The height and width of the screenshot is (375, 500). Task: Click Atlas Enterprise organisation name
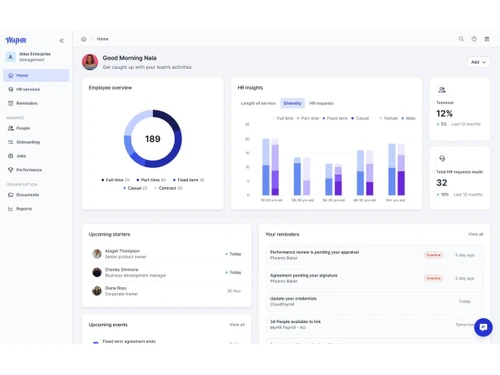tap(35, 54)
